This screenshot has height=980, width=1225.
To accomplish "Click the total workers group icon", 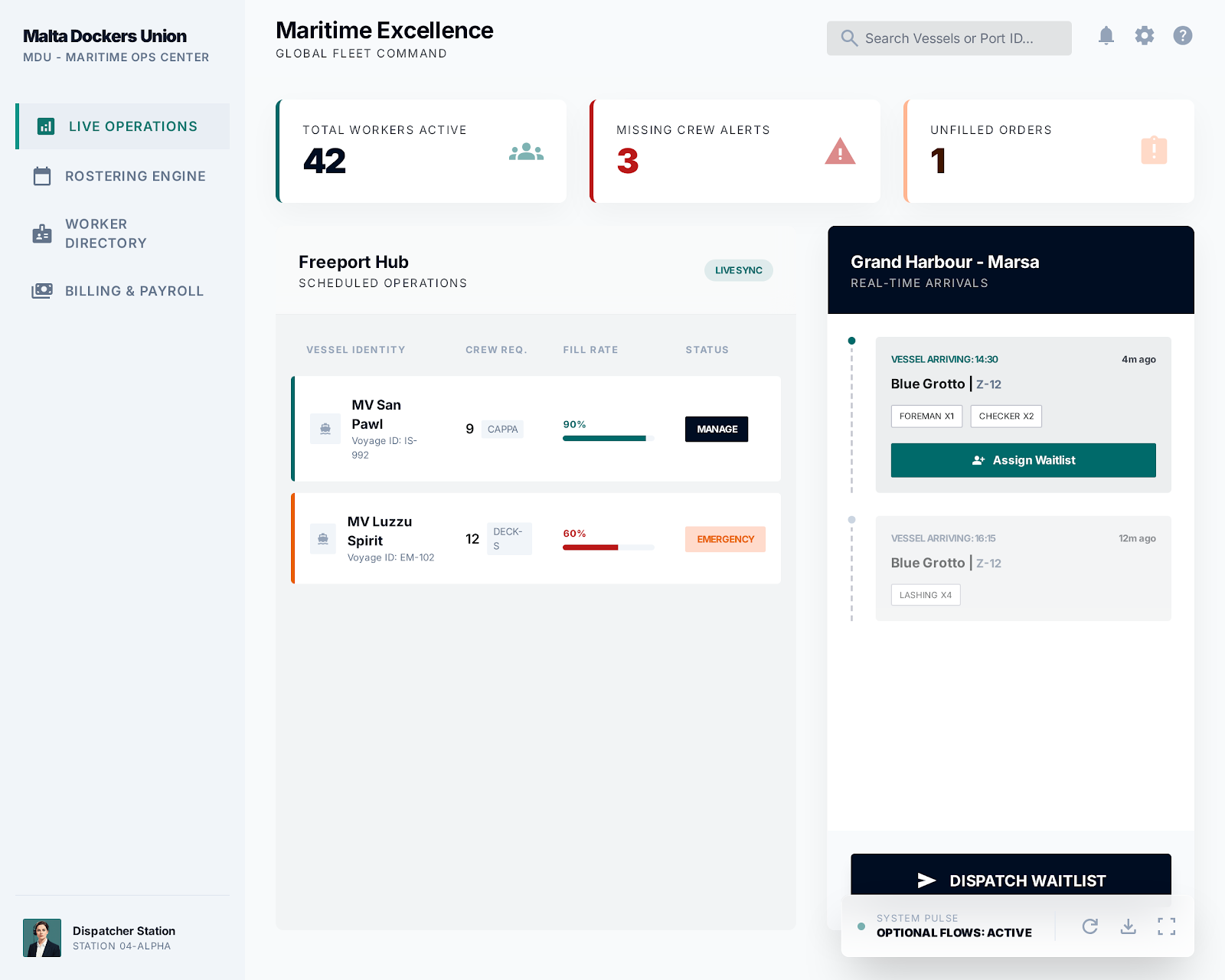I will 526,152.
